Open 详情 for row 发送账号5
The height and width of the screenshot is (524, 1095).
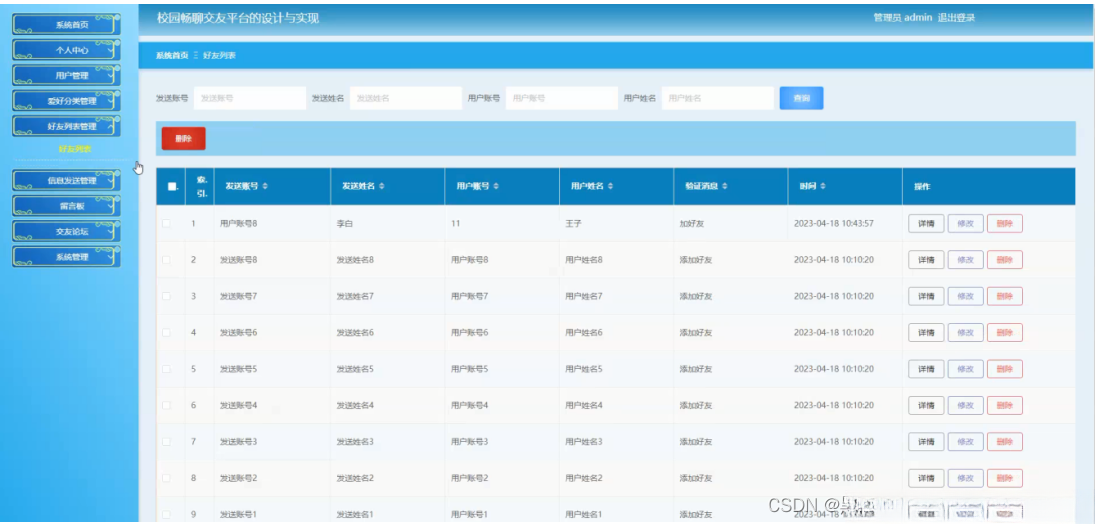(926, 369)
